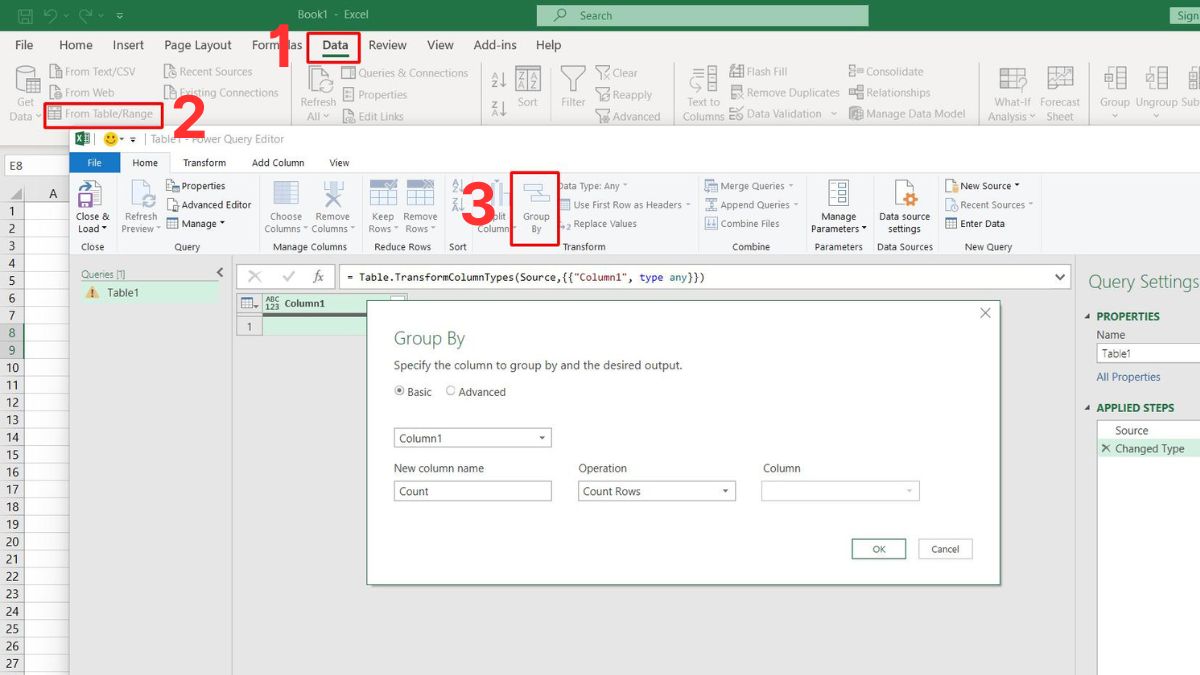Open the disabled Column dropdown in dialog
Image resolution: width=1200 pixels, height=675 pixels.
(840, 491)
